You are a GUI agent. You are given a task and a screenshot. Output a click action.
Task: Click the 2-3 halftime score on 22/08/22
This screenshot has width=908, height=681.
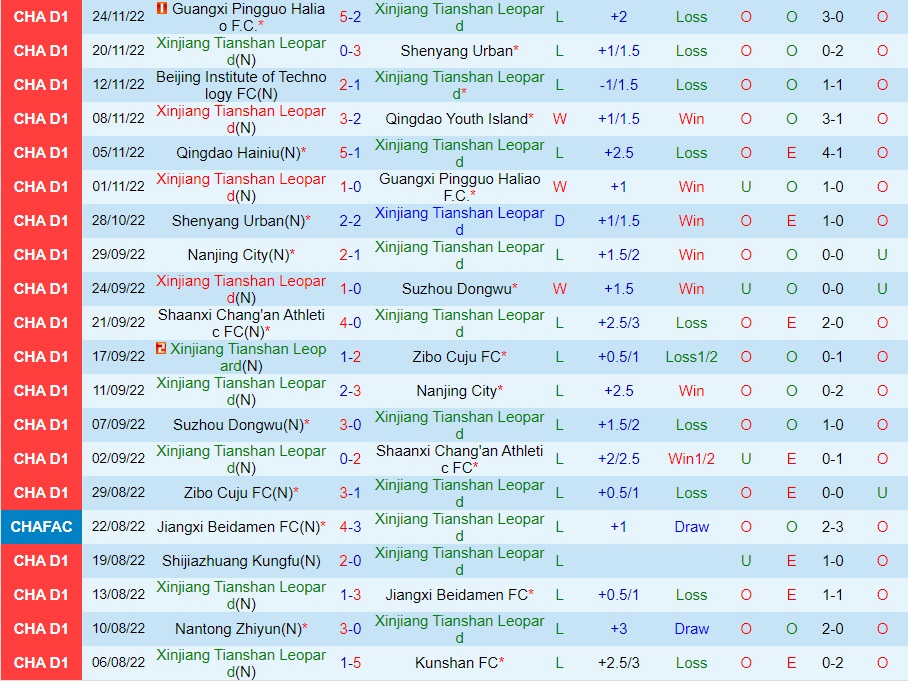point(832,527)
